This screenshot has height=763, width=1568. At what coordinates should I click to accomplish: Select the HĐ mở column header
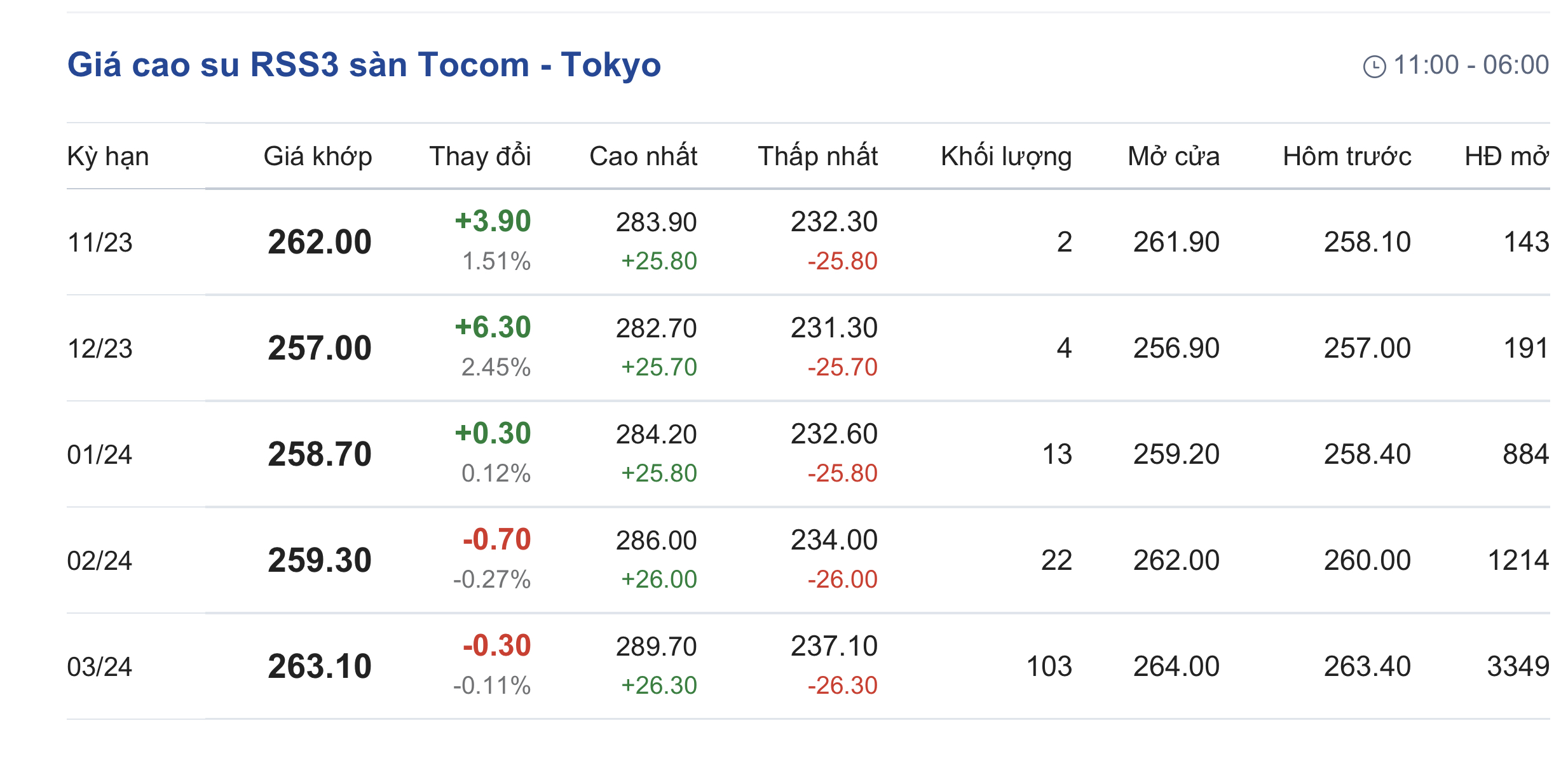[x=1506, y=156]
